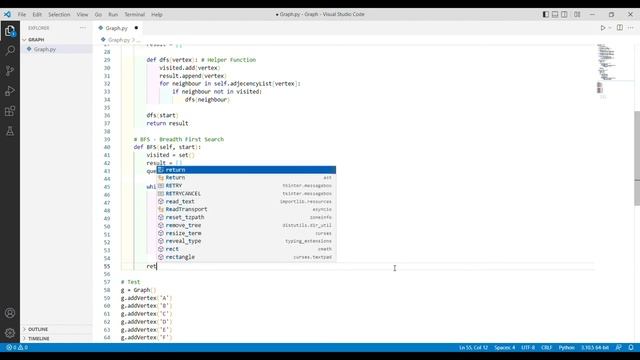Expand the OUTLINE section

38,329
